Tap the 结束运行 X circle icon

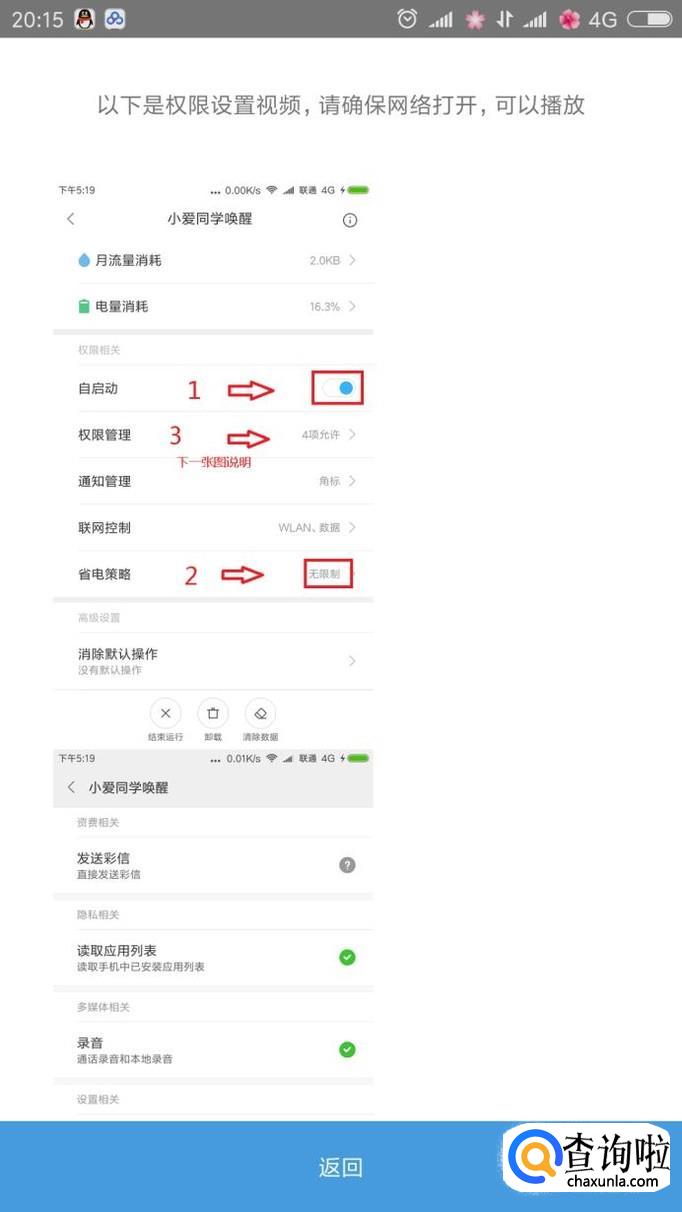coord(165,713)
